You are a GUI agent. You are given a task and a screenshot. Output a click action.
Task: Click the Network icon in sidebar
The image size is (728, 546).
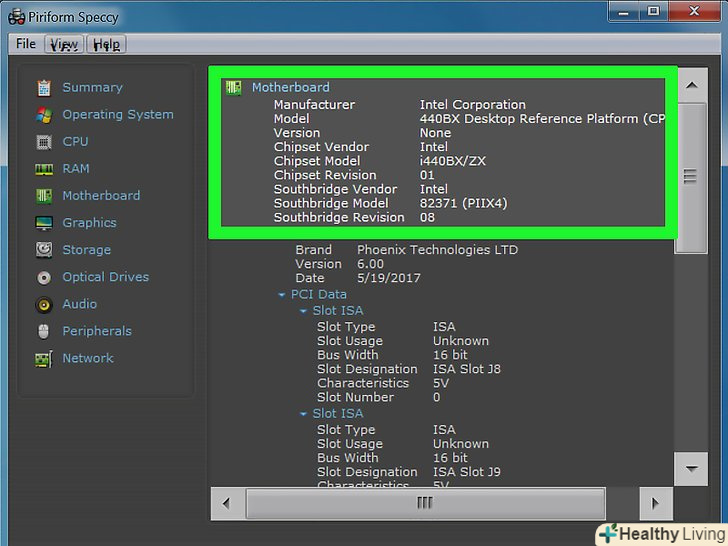pos(44,358)
